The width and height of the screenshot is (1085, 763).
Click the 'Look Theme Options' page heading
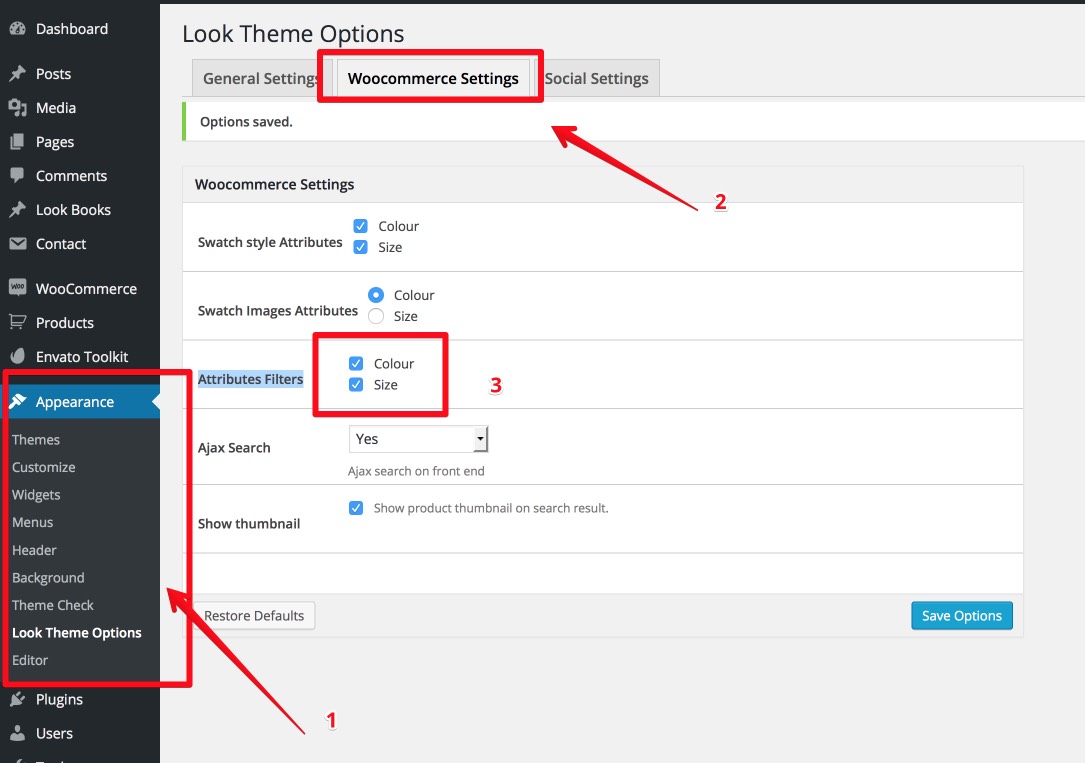click(293, 34)
